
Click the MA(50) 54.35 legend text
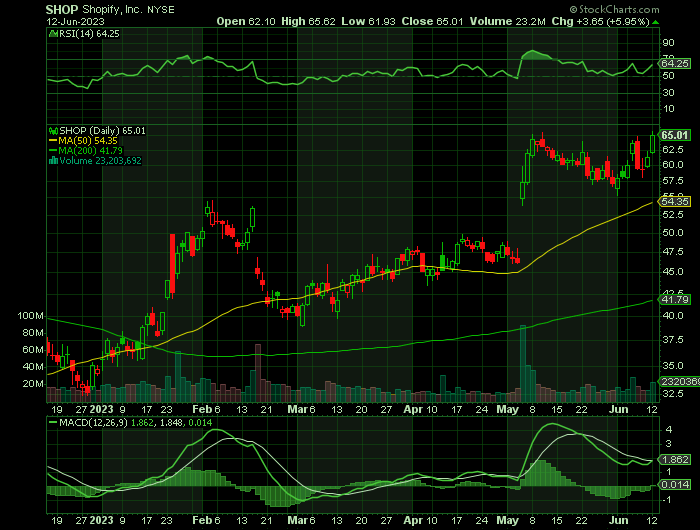(88, 141)
